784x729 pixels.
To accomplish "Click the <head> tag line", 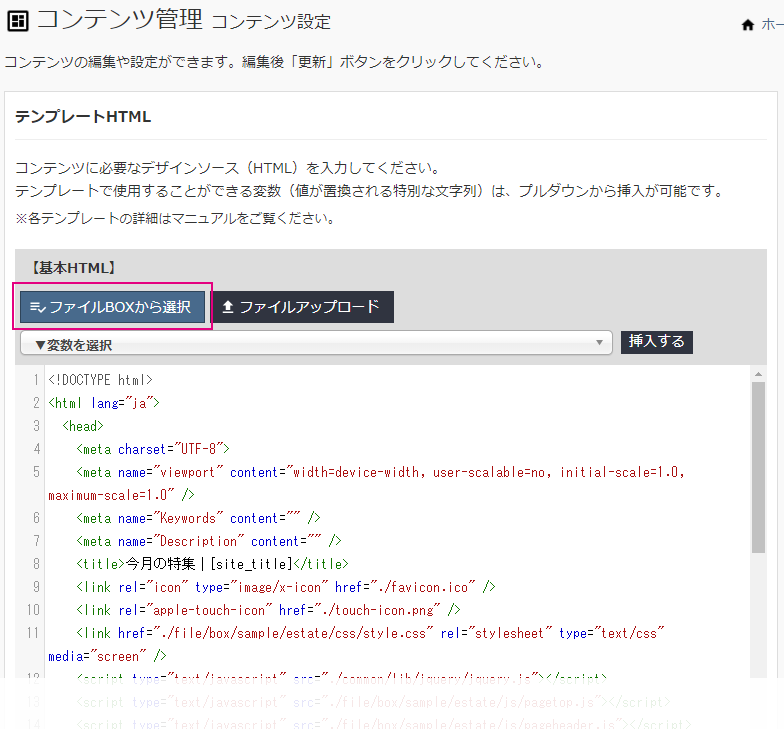I will (83, 426).
